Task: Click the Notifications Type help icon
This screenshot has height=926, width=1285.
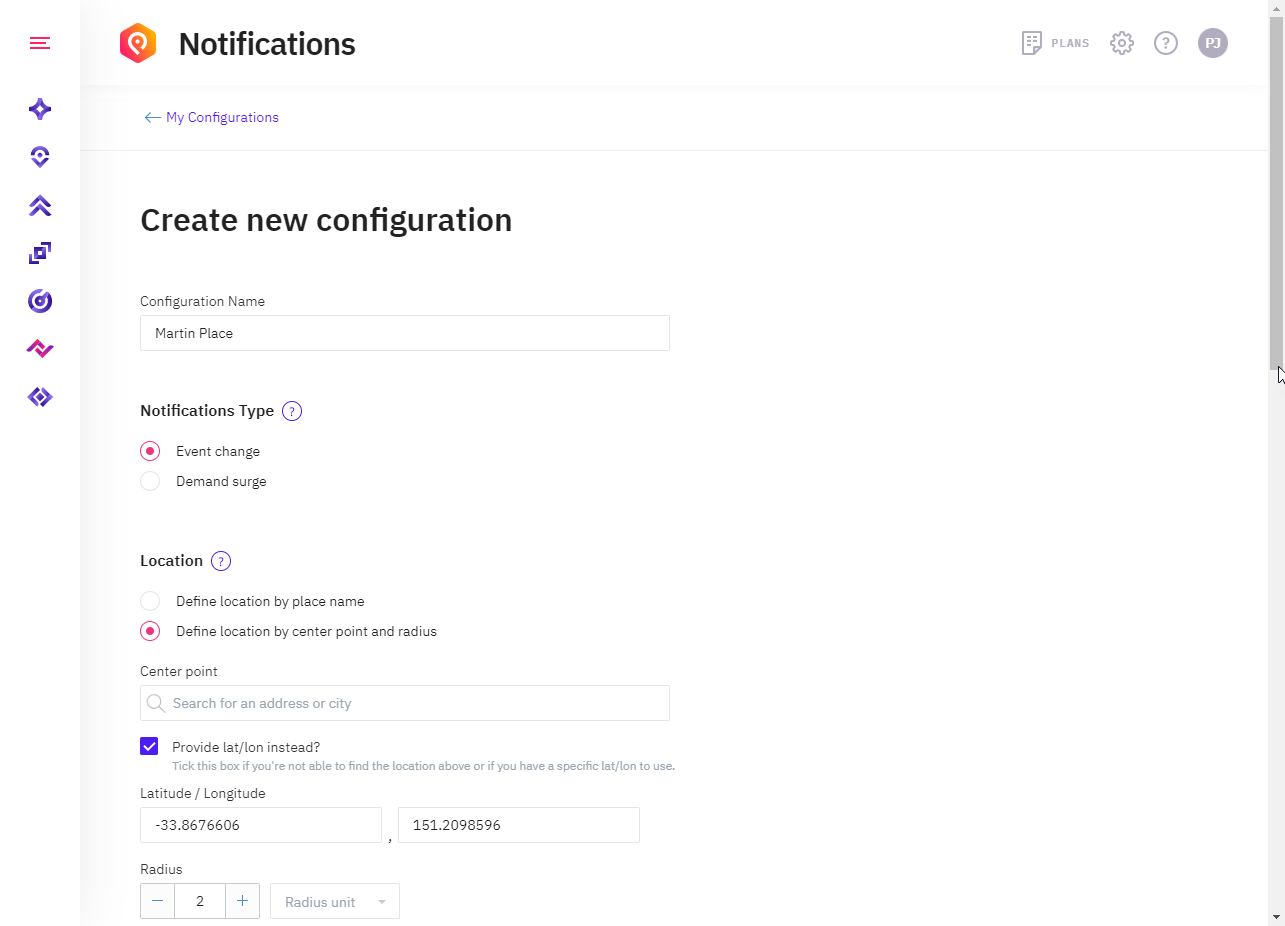Action: coord(292,411)
